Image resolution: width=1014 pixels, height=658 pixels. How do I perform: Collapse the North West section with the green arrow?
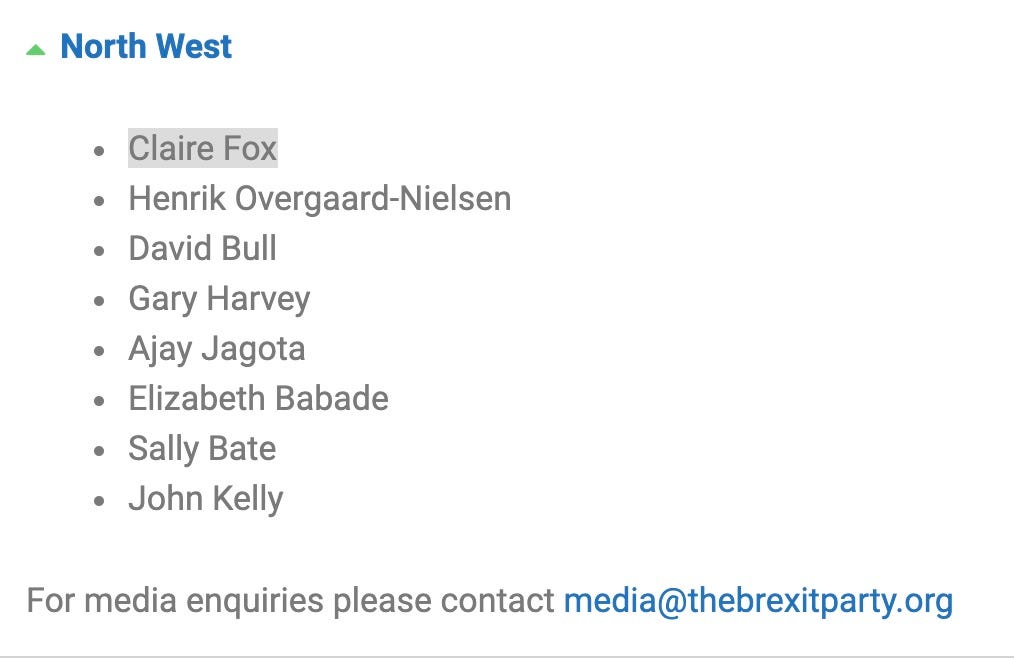point(36,50)
